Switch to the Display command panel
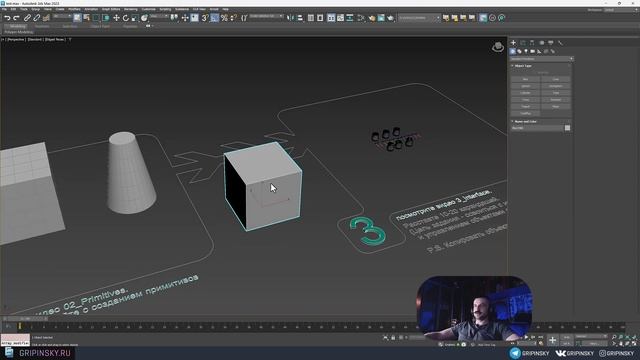 pos(551,42)
